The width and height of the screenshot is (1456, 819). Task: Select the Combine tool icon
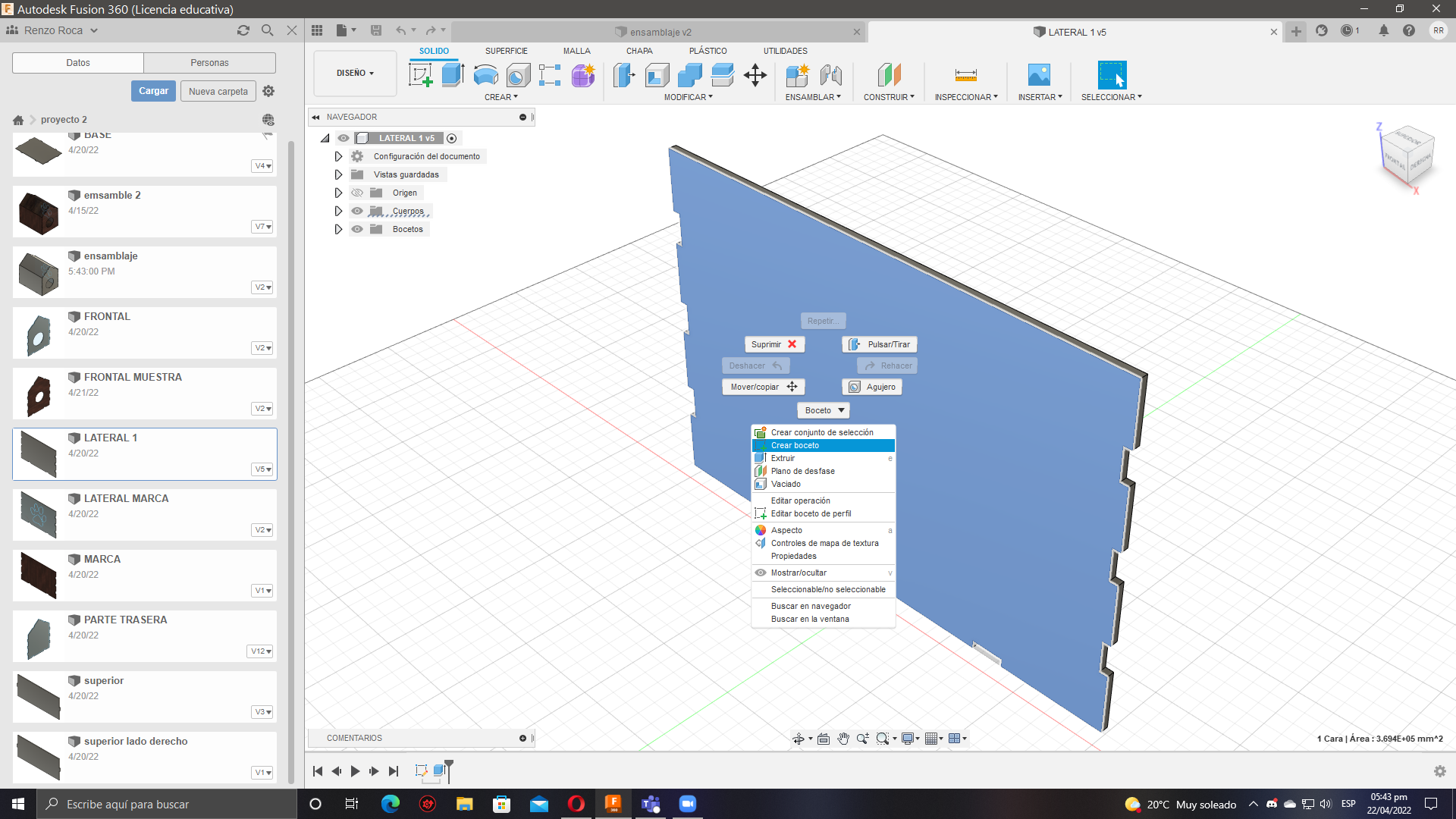tap(689, 75)
